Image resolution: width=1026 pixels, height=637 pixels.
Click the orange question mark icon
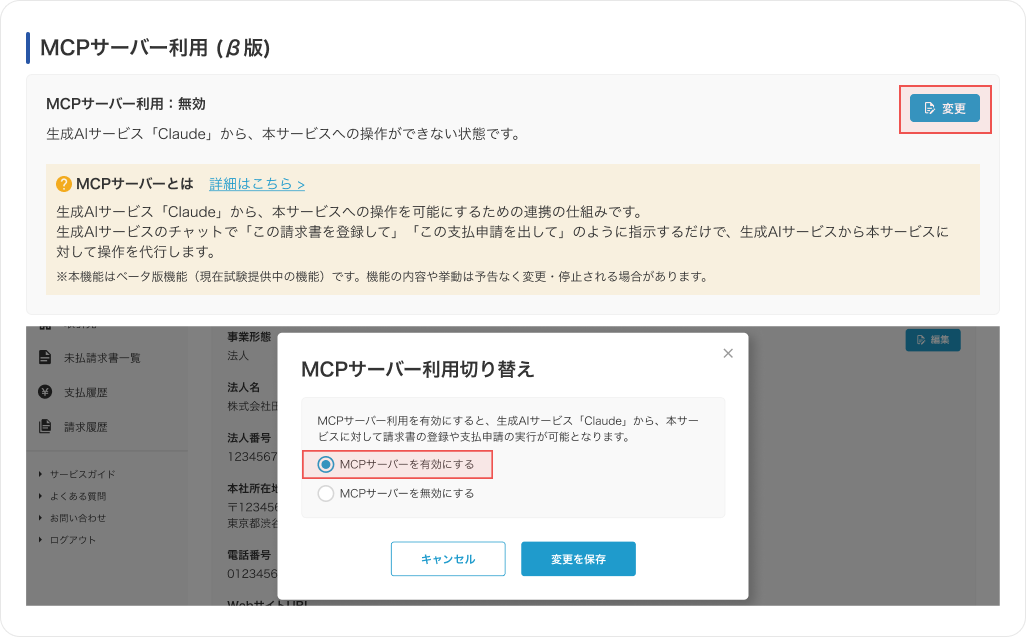63,184
